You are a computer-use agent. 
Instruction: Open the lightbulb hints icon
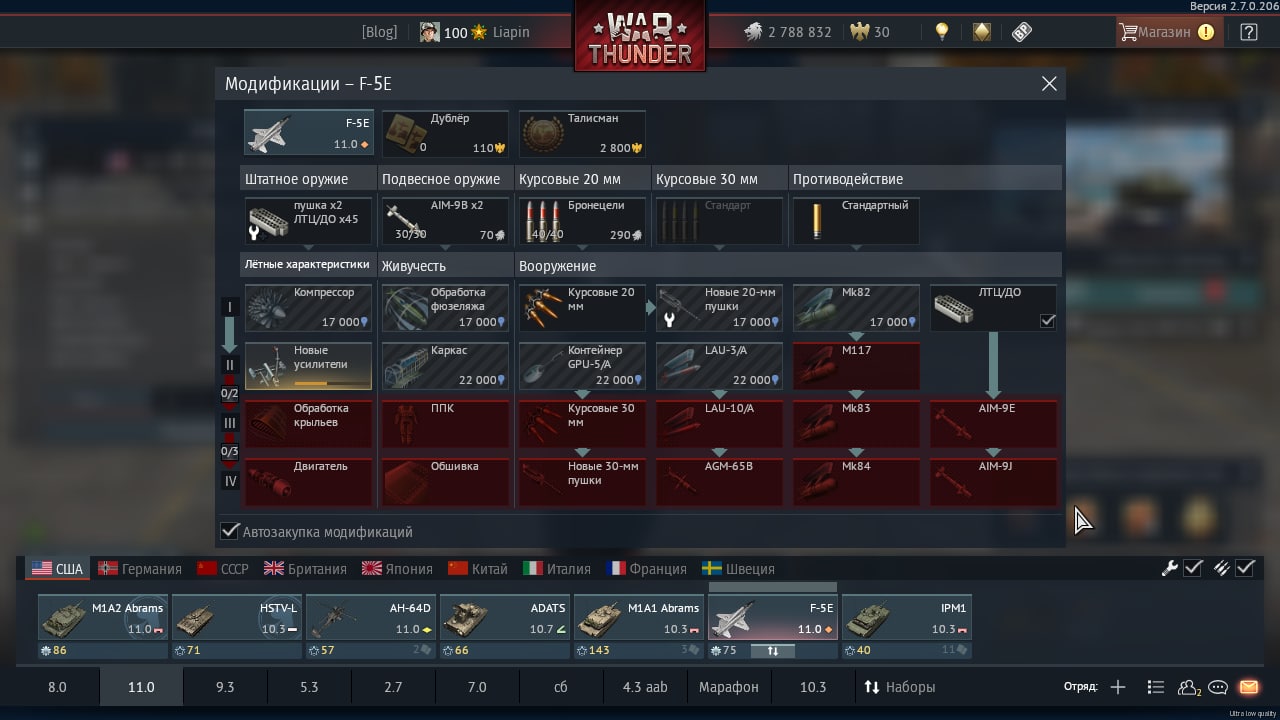pyautogui.click(x=941, y=32)
